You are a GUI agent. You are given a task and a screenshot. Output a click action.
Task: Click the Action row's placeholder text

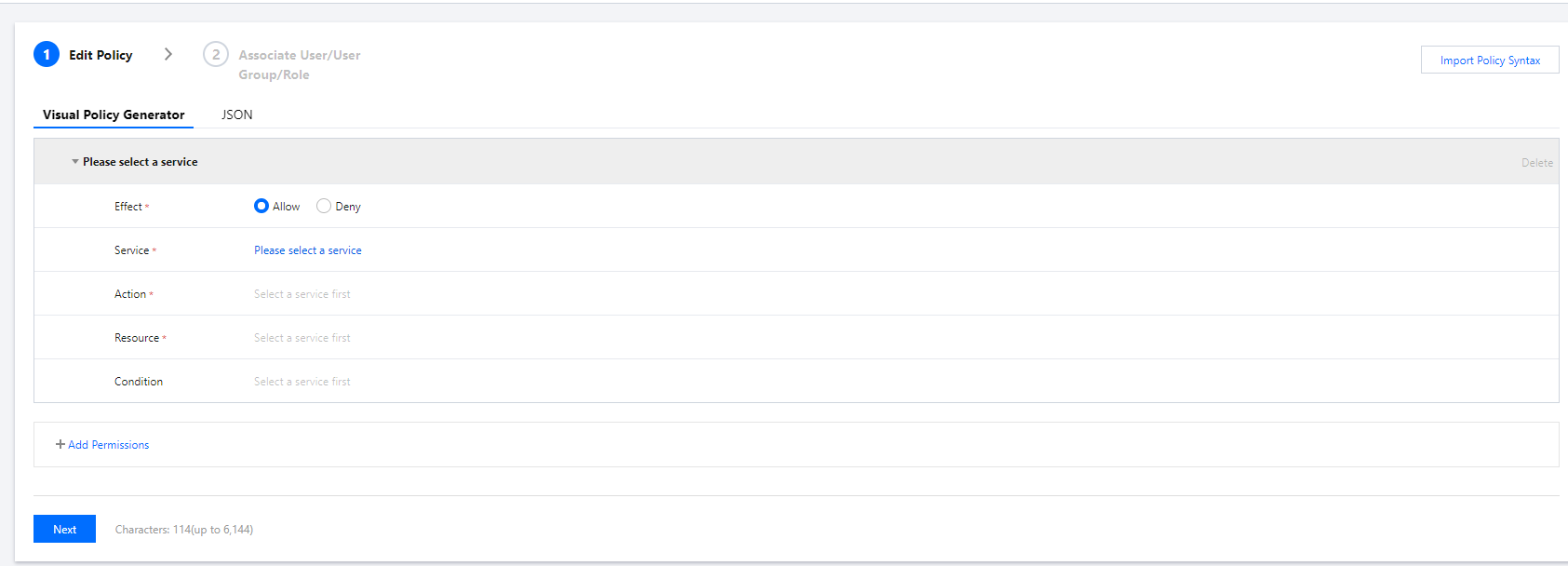click(302, 294)
